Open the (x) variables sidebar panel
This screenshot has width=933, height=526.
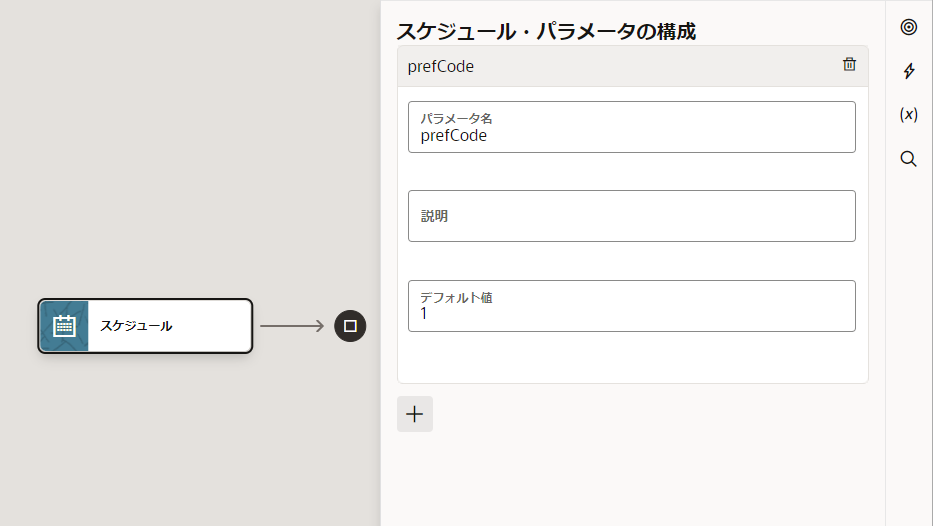[x=908, y=115]
